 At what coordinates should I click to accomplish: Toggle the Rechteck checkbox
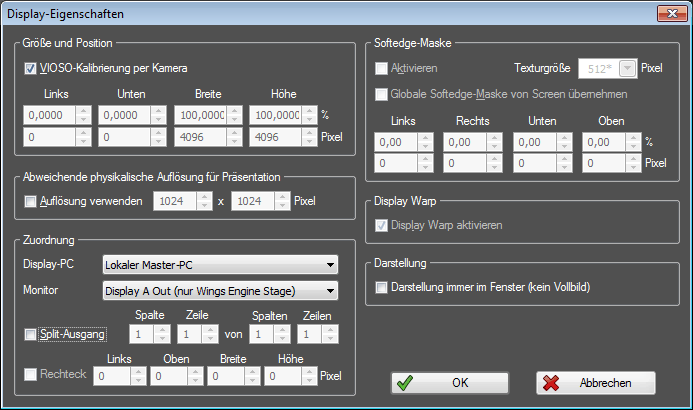[x=30, y=375]
